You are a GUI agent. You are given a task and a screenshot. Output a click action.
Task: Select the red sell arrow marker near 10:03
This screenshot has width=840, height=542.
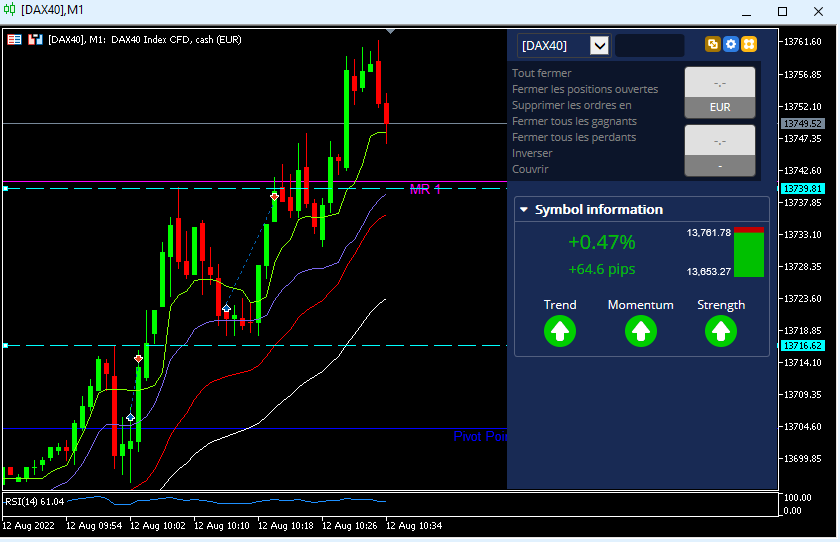[139, 358]
